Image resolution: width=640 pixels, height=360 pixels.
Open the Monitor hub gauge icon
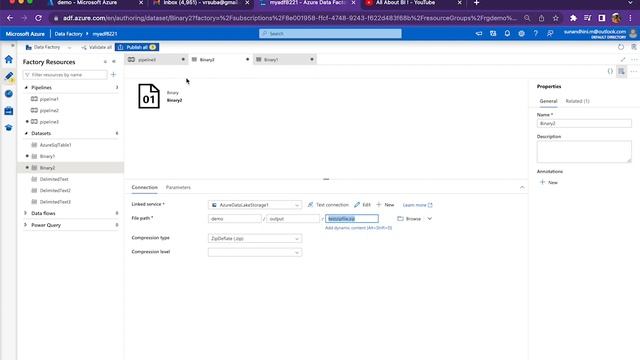(9, 93)
